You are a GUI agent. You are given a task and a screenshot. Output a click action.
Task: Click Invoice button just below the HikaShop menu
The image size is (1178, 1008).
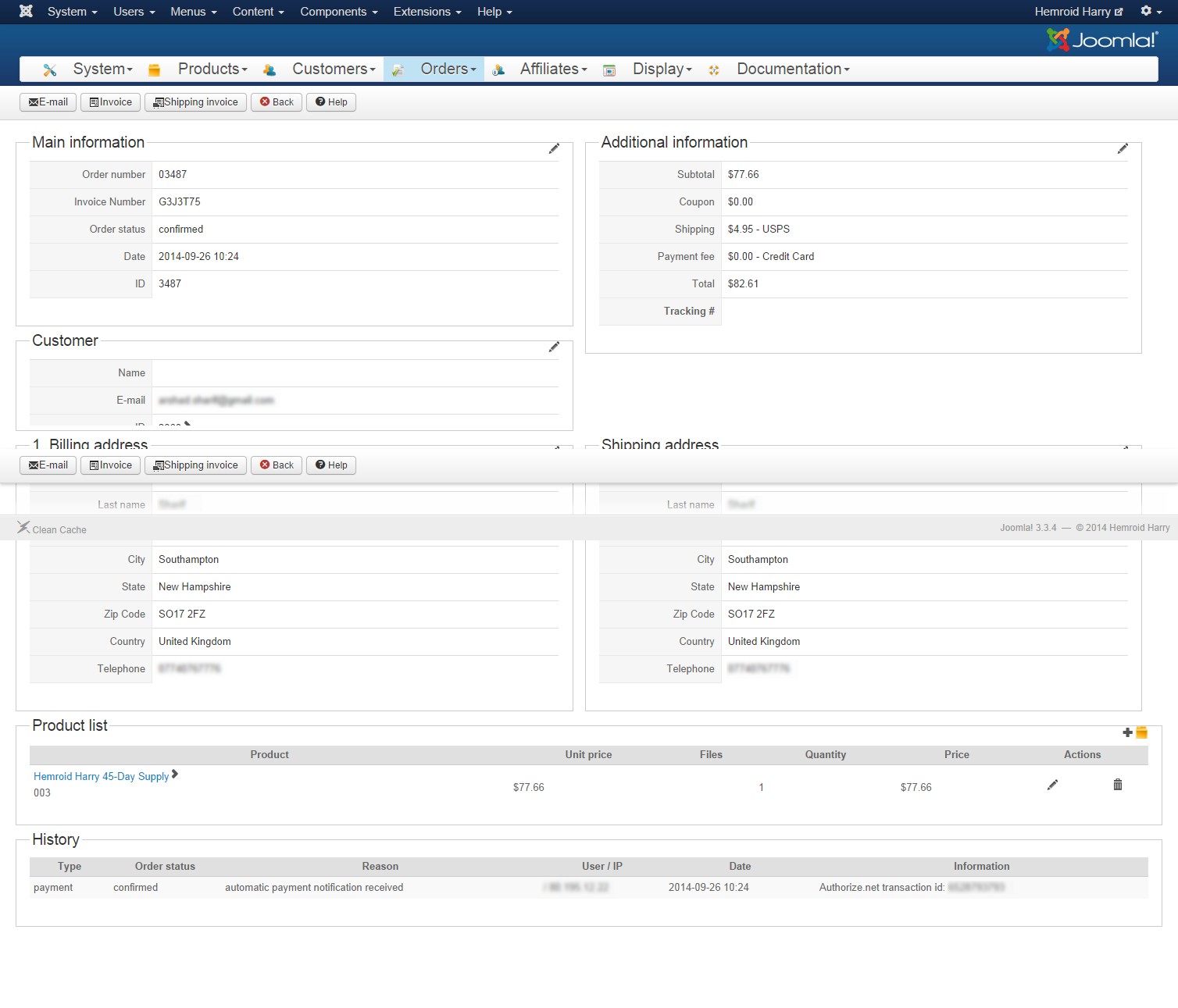coord(110,102)
